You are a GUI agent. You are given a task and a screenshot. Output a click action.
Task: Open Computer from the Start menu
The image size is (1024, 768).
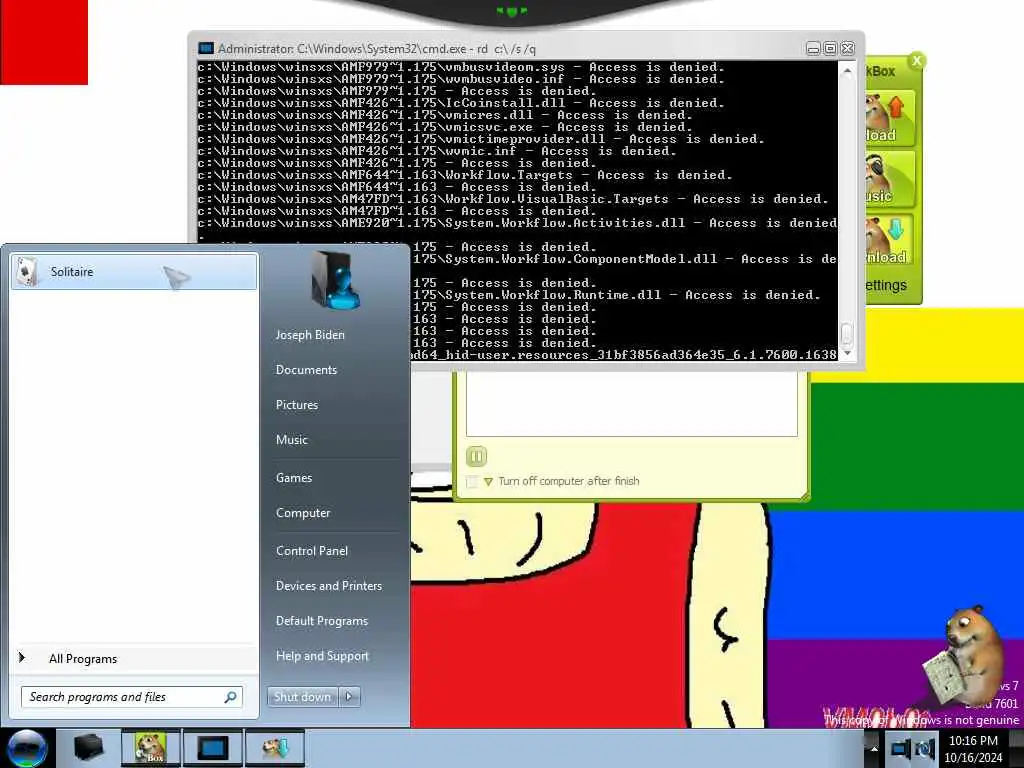pos(303,513)
